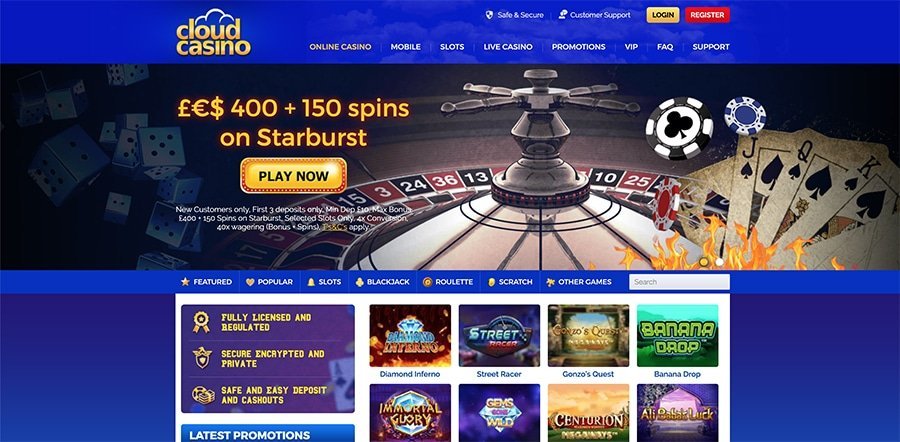Select the Featured star icon

(x=185, y=282)
